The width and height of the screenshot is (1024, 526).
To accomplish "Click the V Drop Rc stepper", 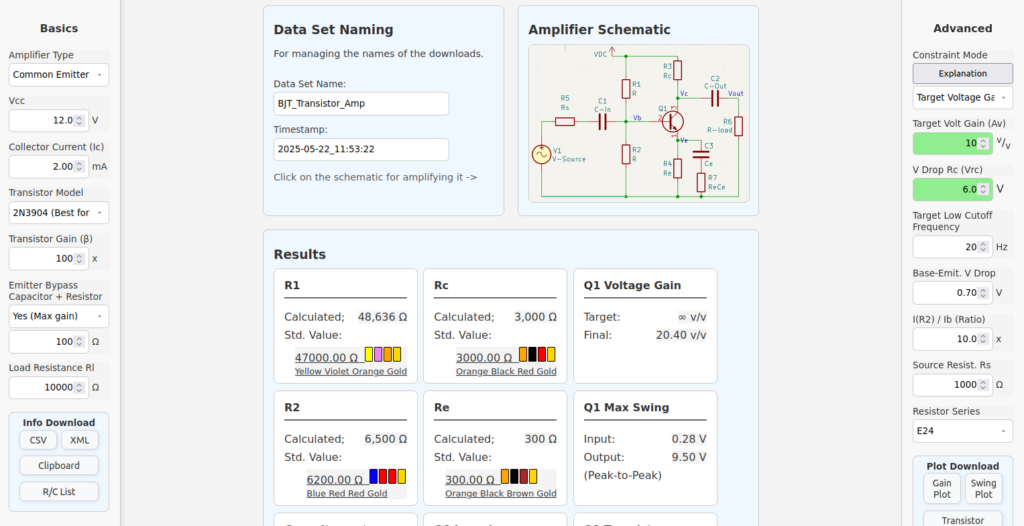I will pos(983,189).
